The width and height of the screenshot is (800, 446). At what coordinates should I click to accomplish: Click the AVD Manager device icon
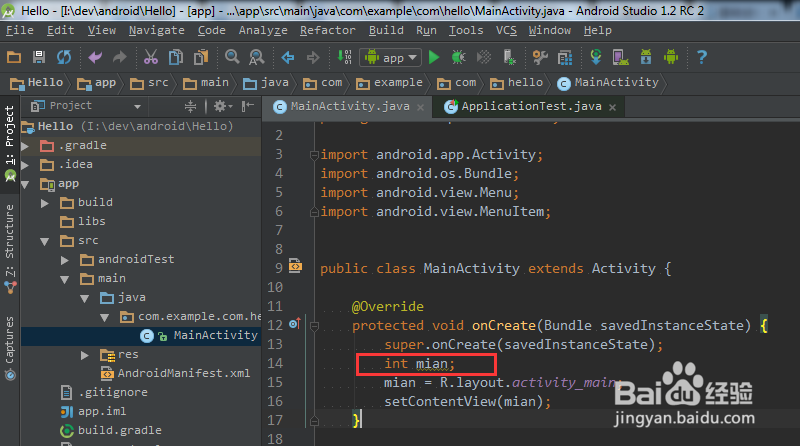pos(620,57)
